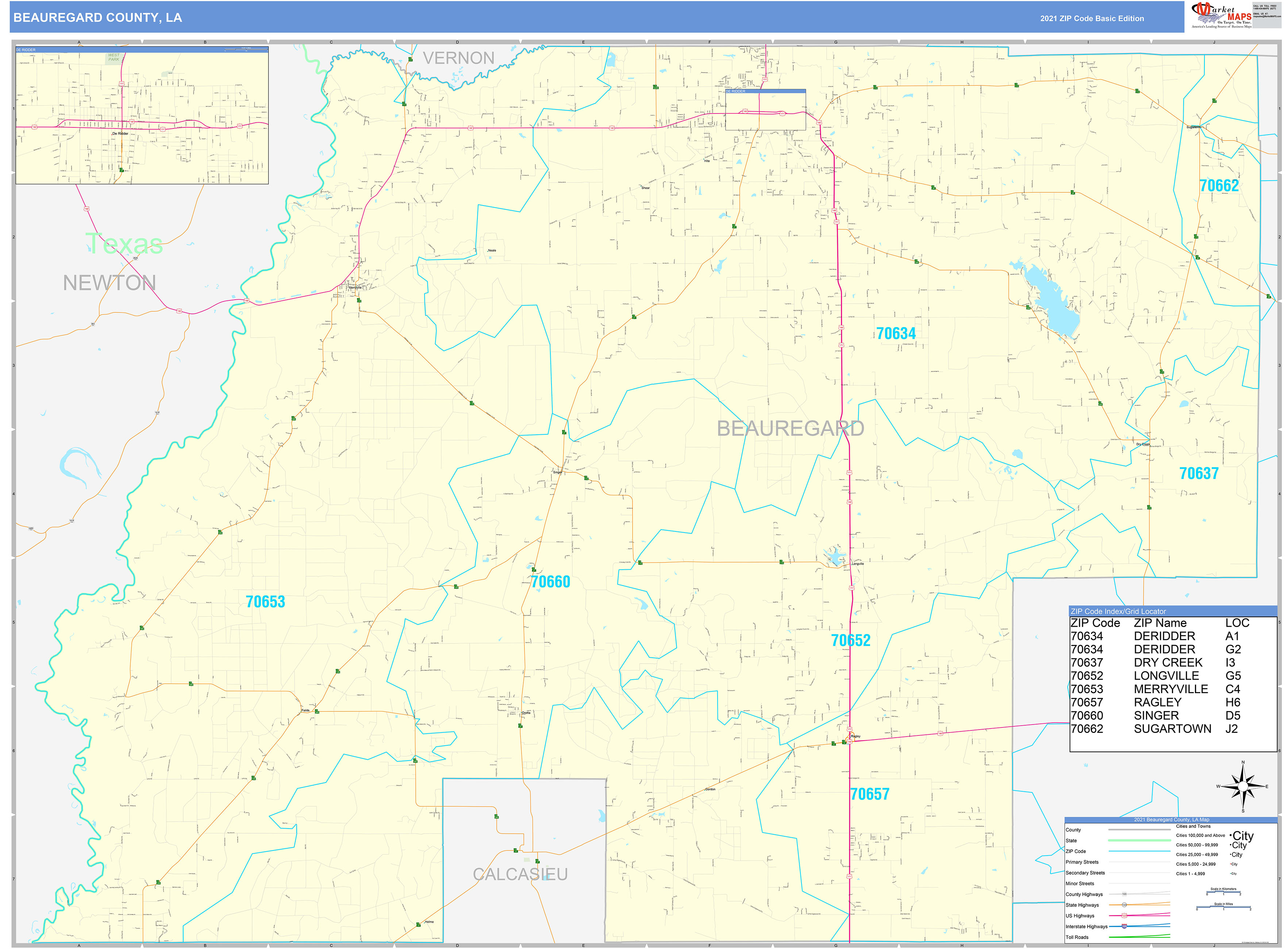
Task: Click the Merryville town label on the map
Action: click(x=355, y=288)
